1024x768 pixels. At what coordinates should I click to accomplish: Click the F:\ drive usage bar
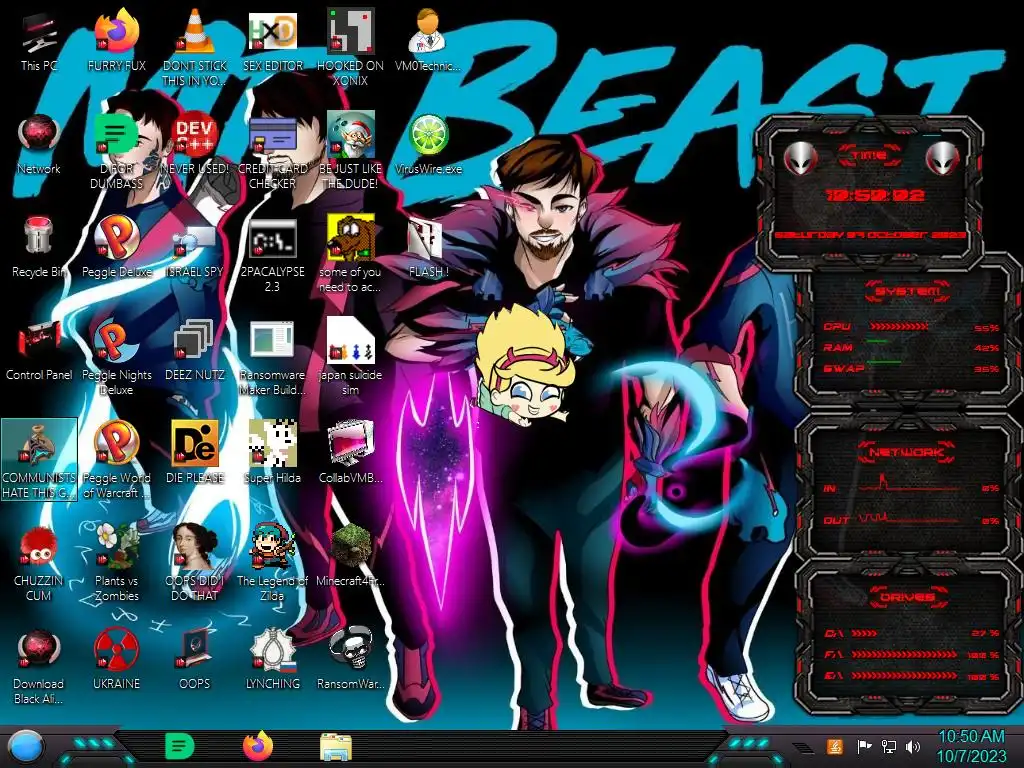[904, 654]
